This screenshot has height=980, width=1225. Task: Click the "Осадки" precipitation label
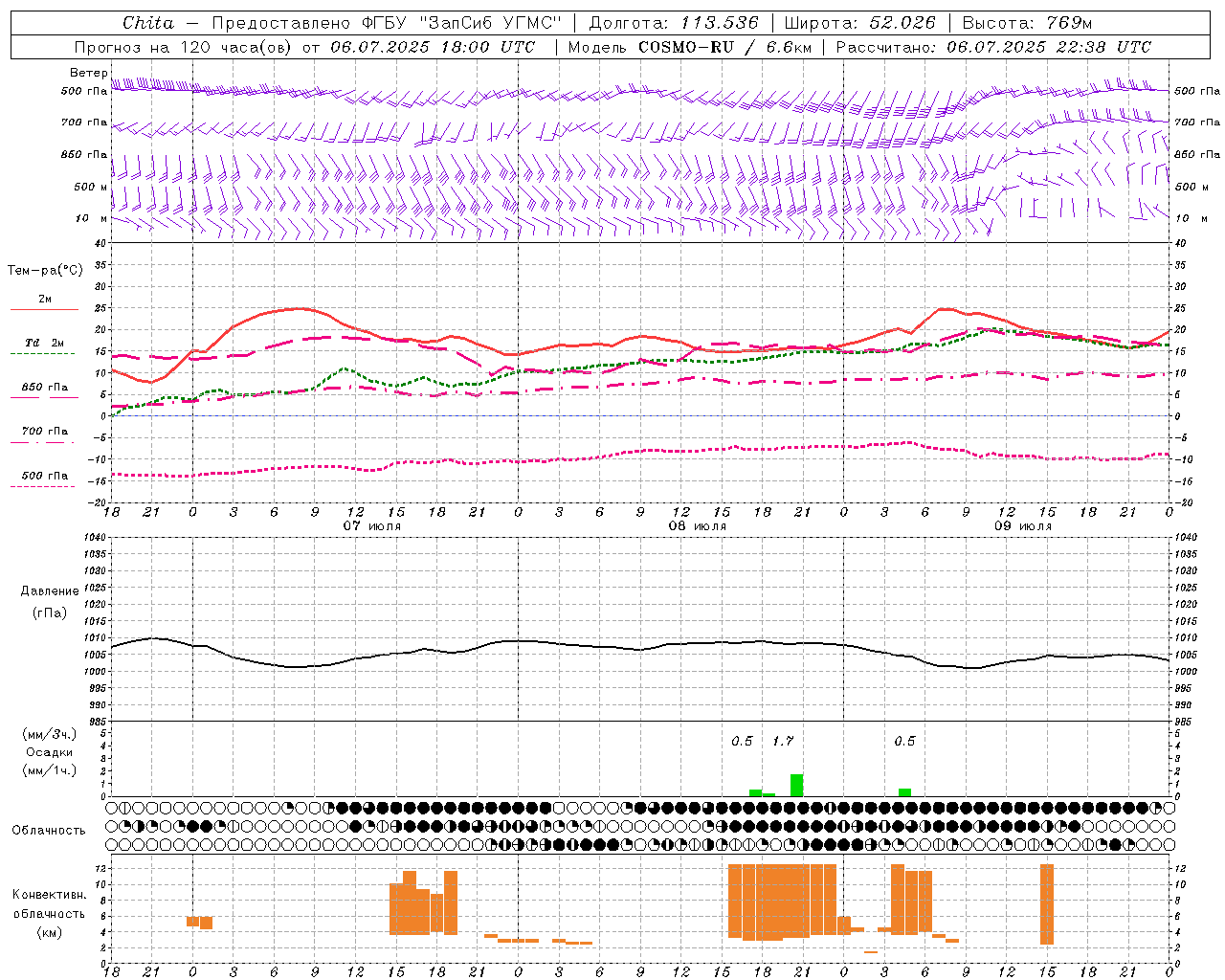point(50,752)
